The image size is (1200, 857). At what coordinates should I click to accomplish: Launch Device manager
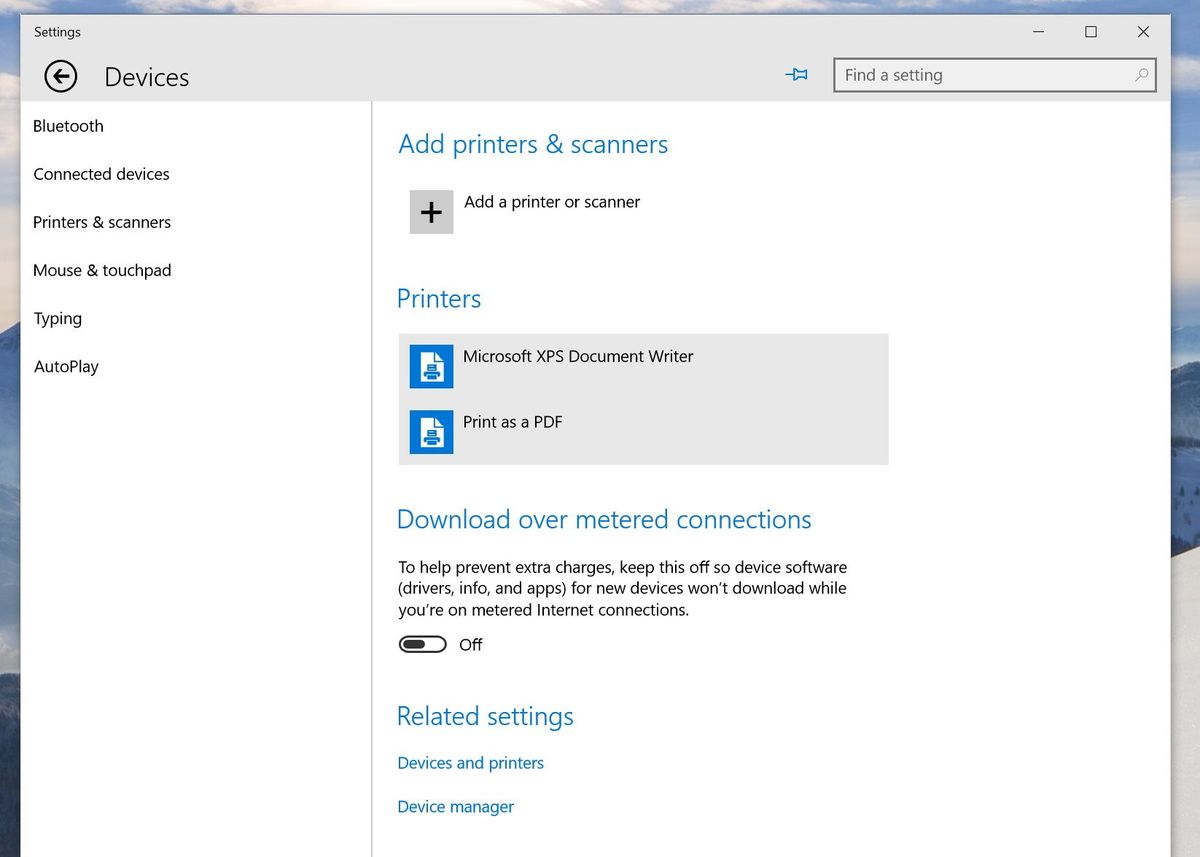[455, 806]
